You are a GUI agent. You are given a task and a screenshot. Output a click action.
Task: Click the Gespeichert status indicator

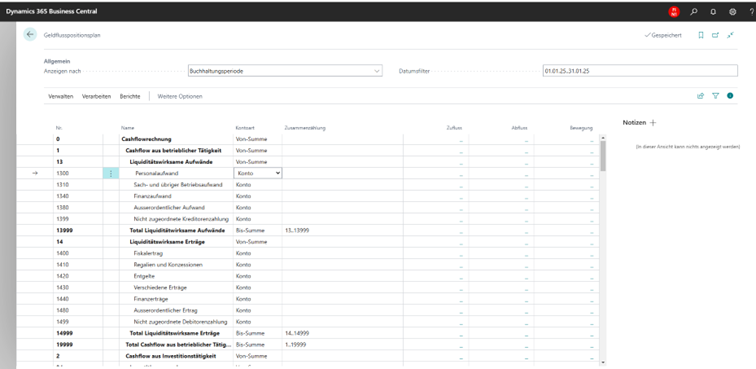(x=663, y=35)
